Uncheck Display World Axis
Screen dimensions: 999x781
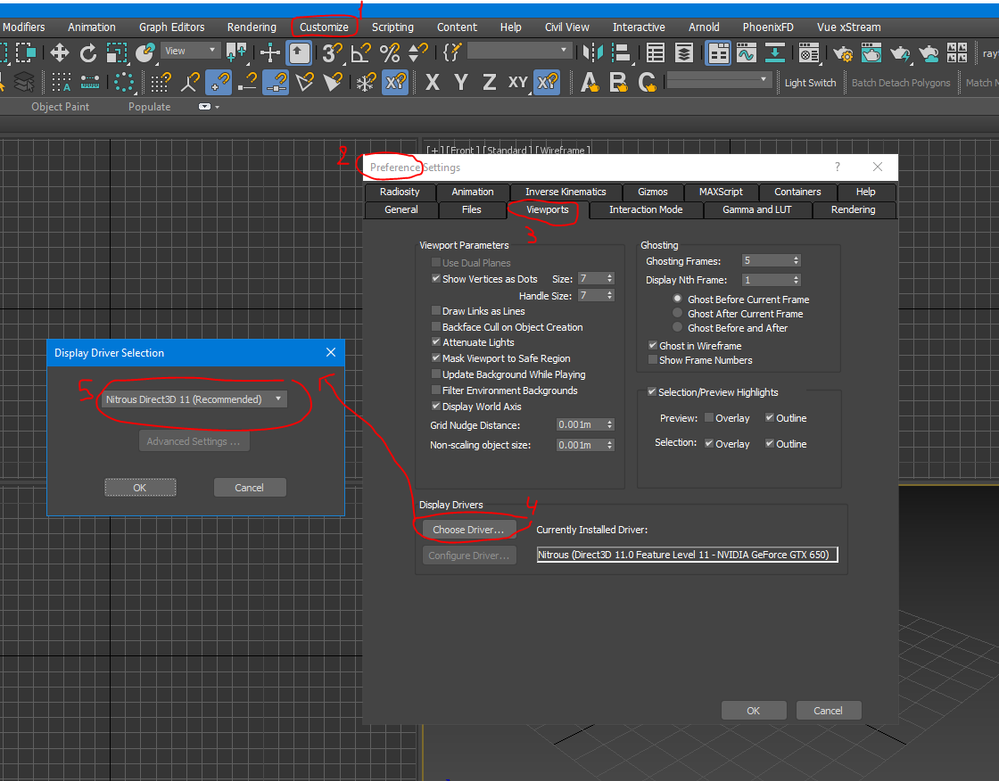(x=436, y=406)
